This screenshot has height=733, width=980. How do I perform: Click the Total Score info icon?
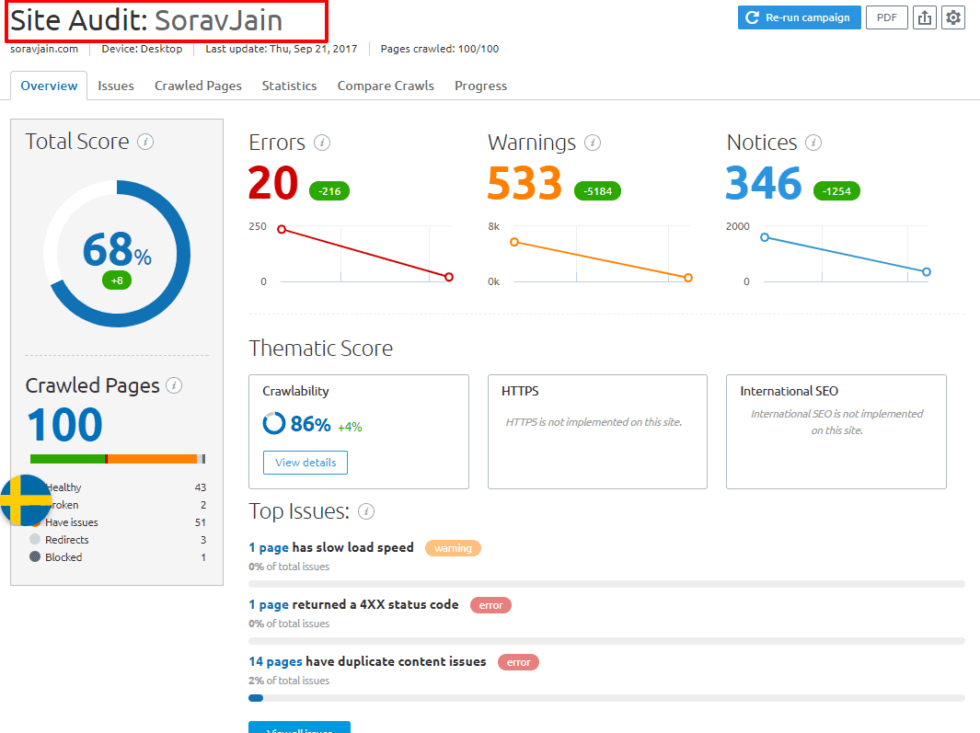(x=146, y=142)
